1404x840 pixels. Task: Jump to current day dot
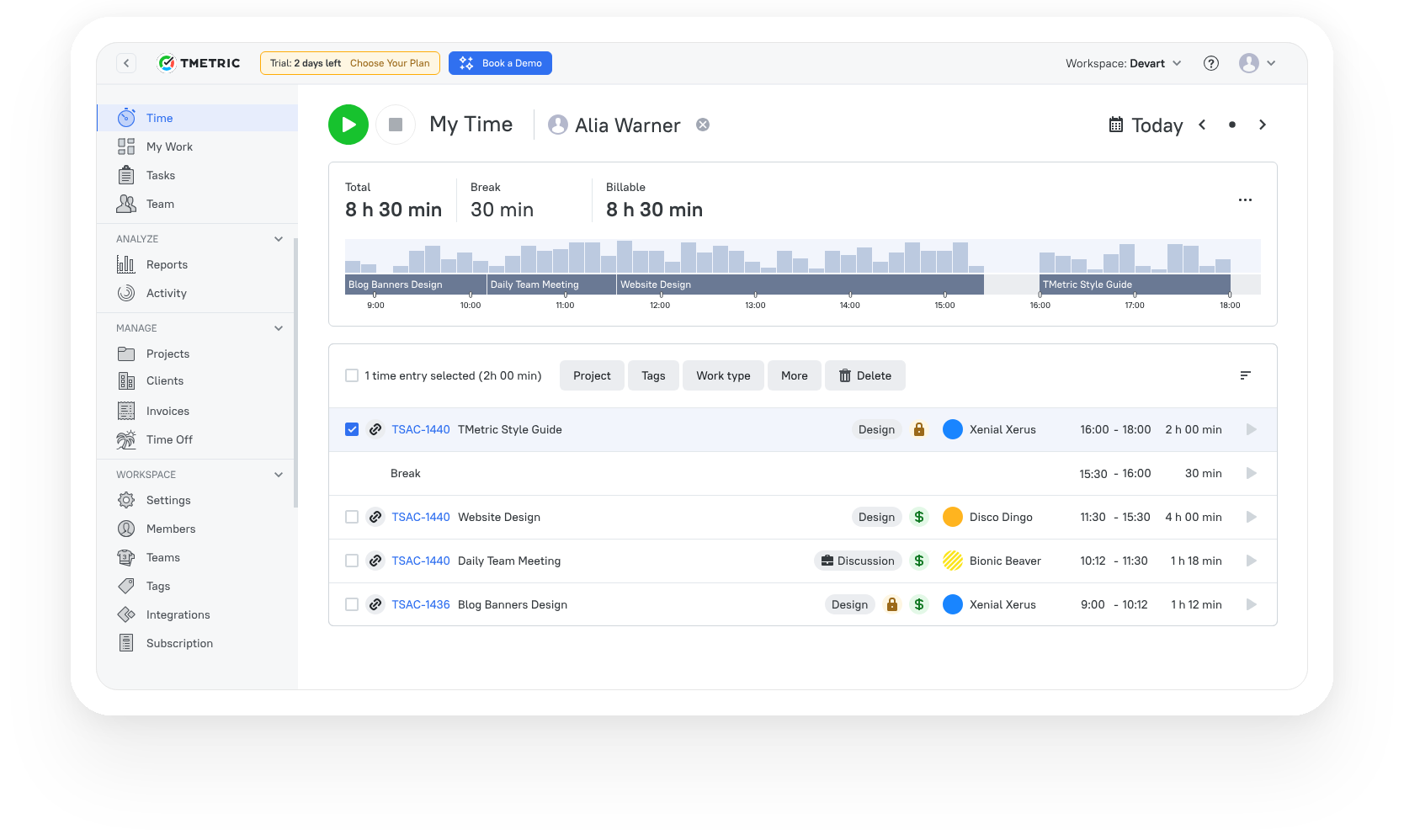[1232, 125]
